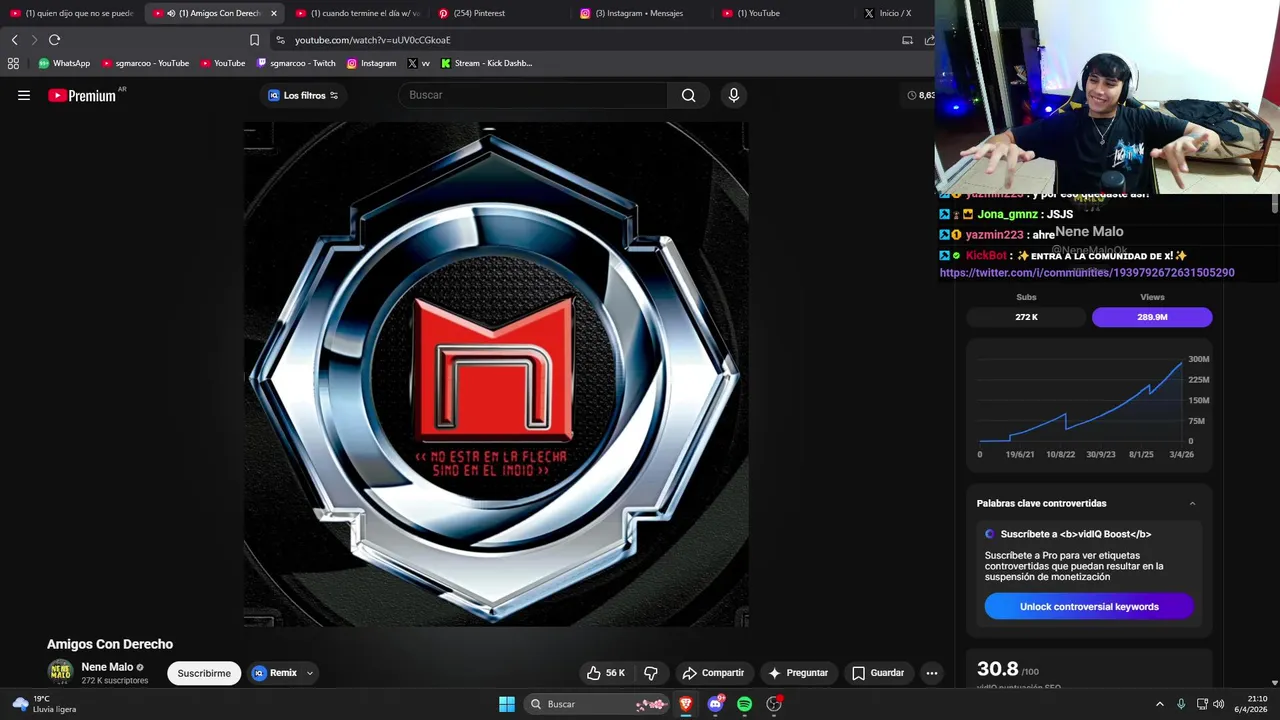This screenshot has height=720, width=1280.
Task: Open the vidIQ Los filtros button
Action: point(303,95)
